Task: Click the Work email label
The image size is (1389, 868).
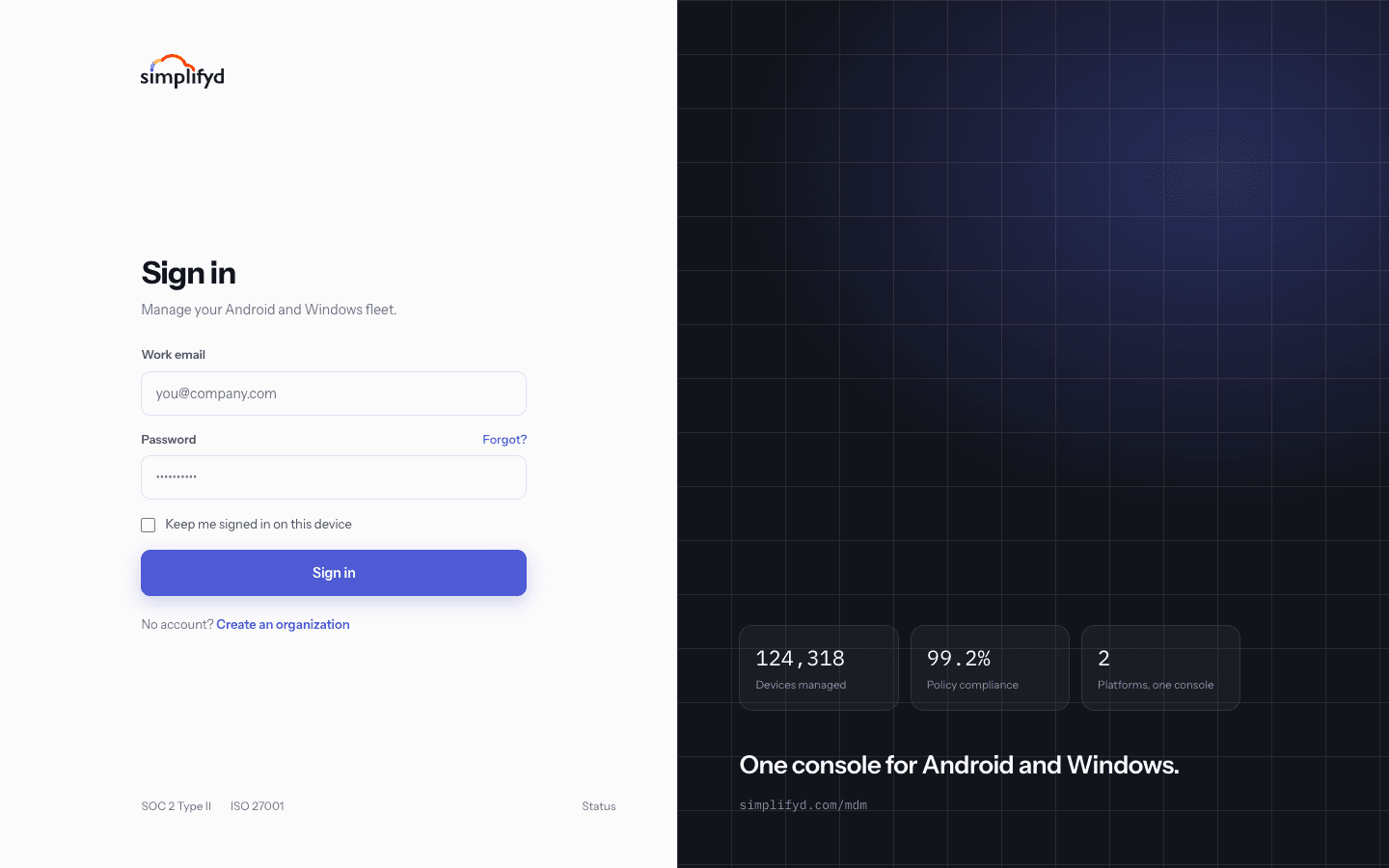Action: pos(174,355)
